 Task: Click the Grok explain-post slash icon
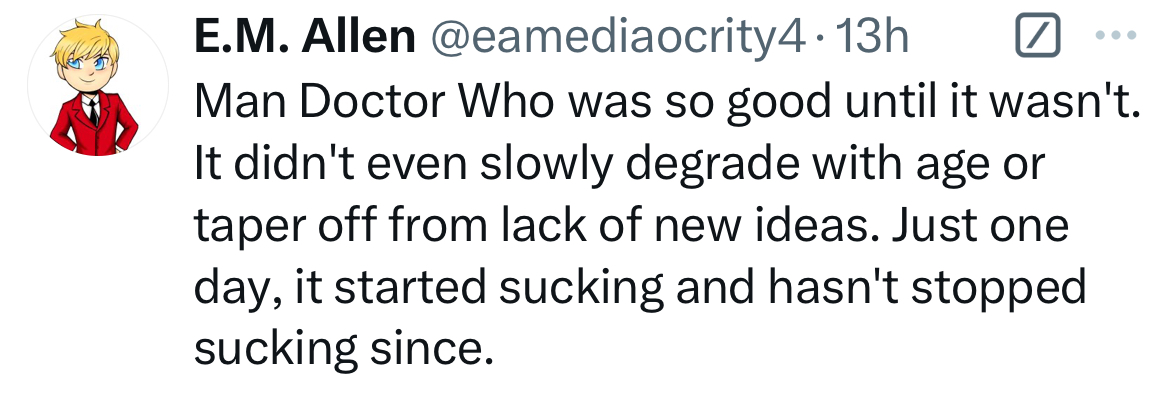coord(1038,35)
